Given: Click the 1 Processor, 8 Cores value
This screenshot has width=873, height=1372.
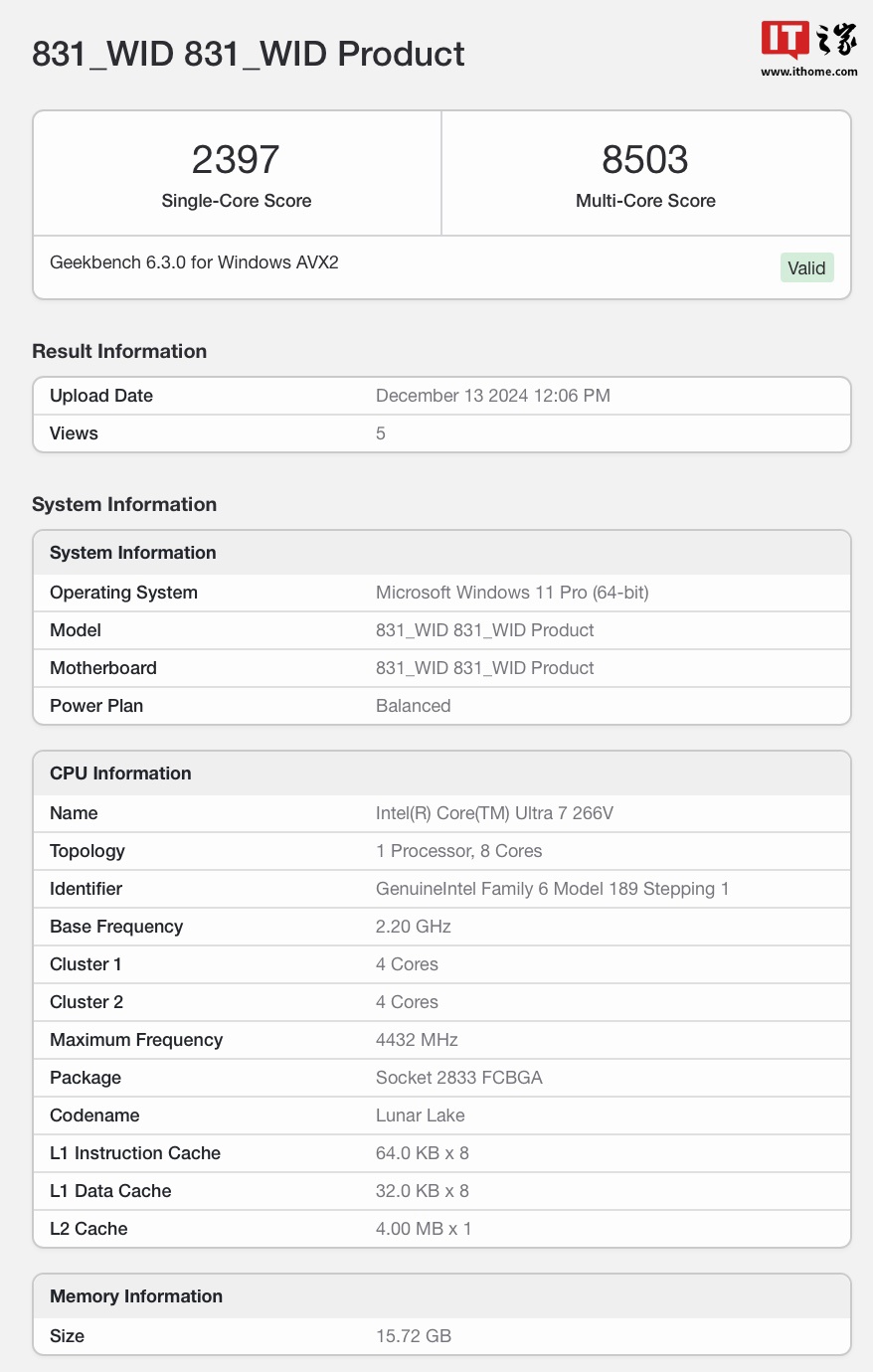Looking at the screenshot, I should point(459,851).
